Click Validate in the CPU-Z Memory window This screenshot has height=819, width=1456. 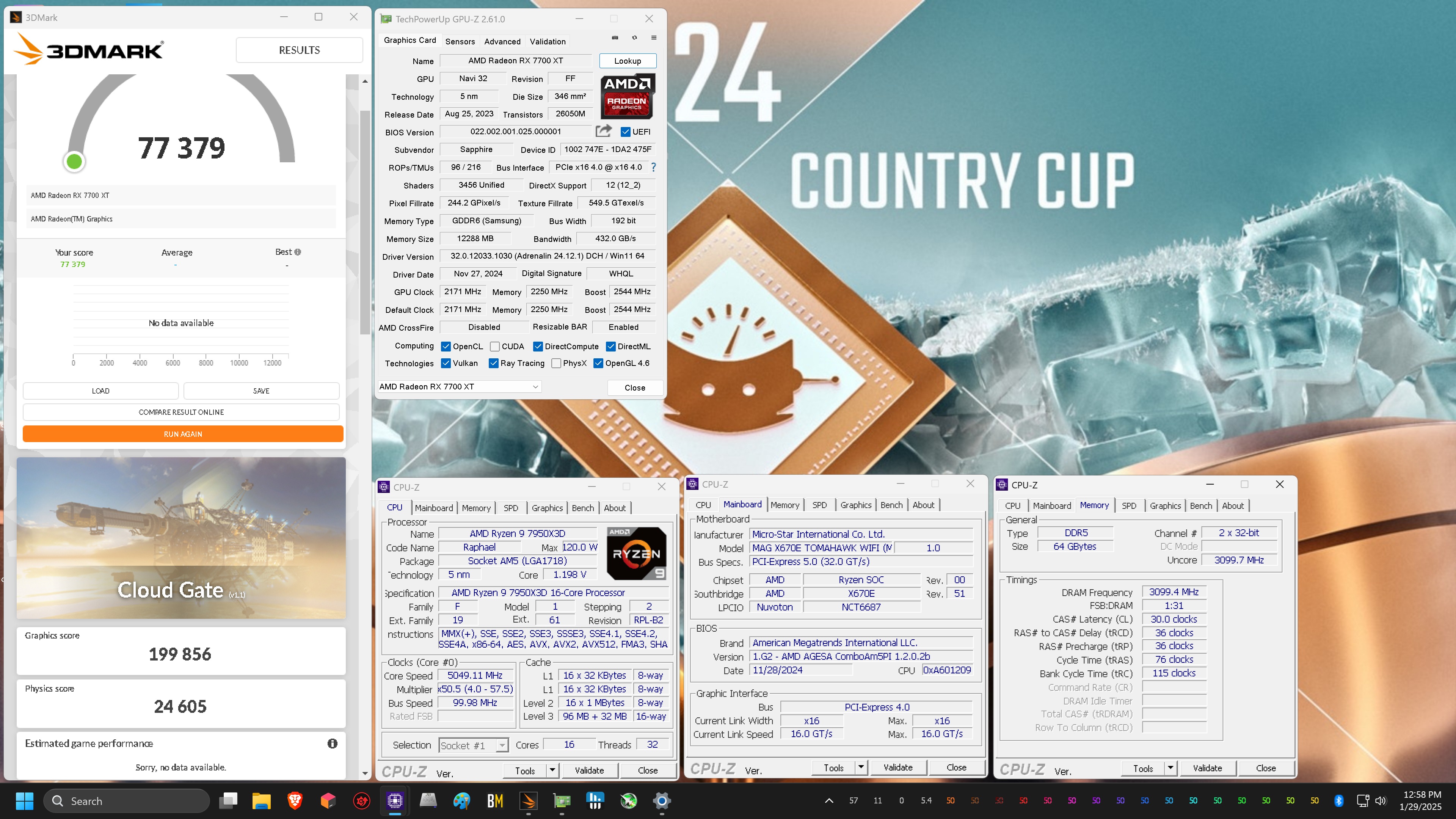(1207, 768)
